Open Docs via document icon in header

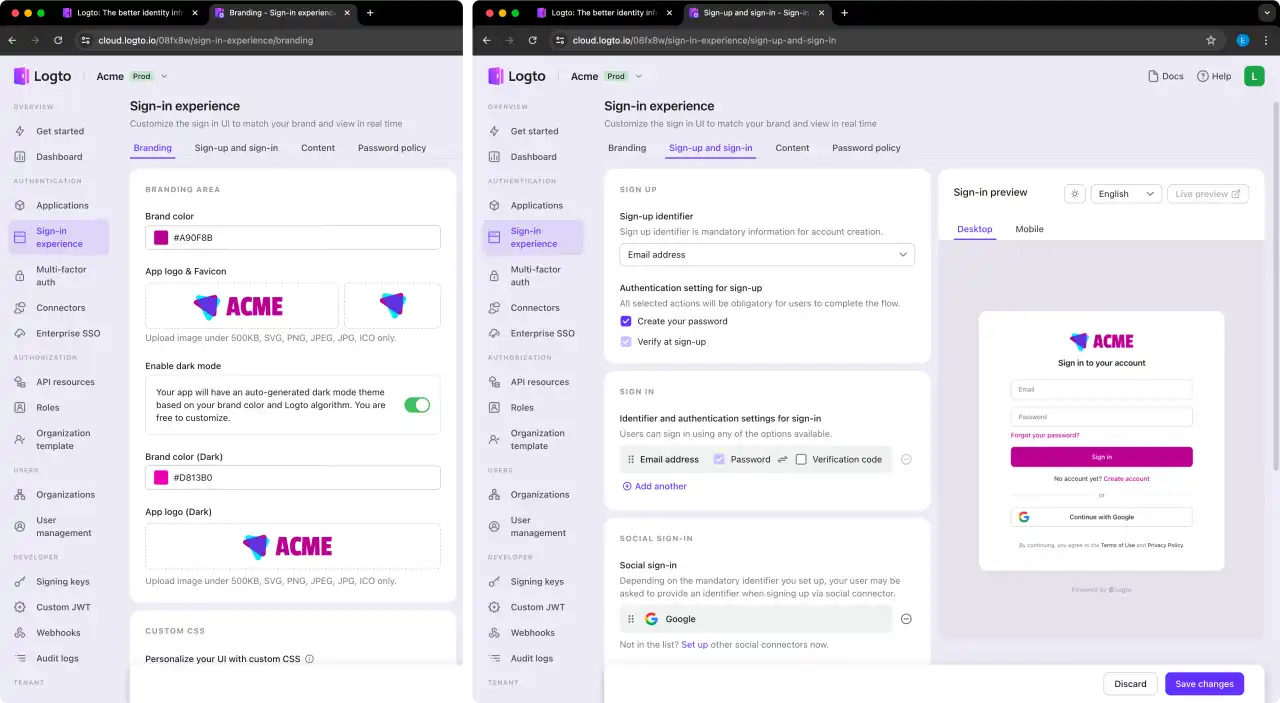point(1153,76)
